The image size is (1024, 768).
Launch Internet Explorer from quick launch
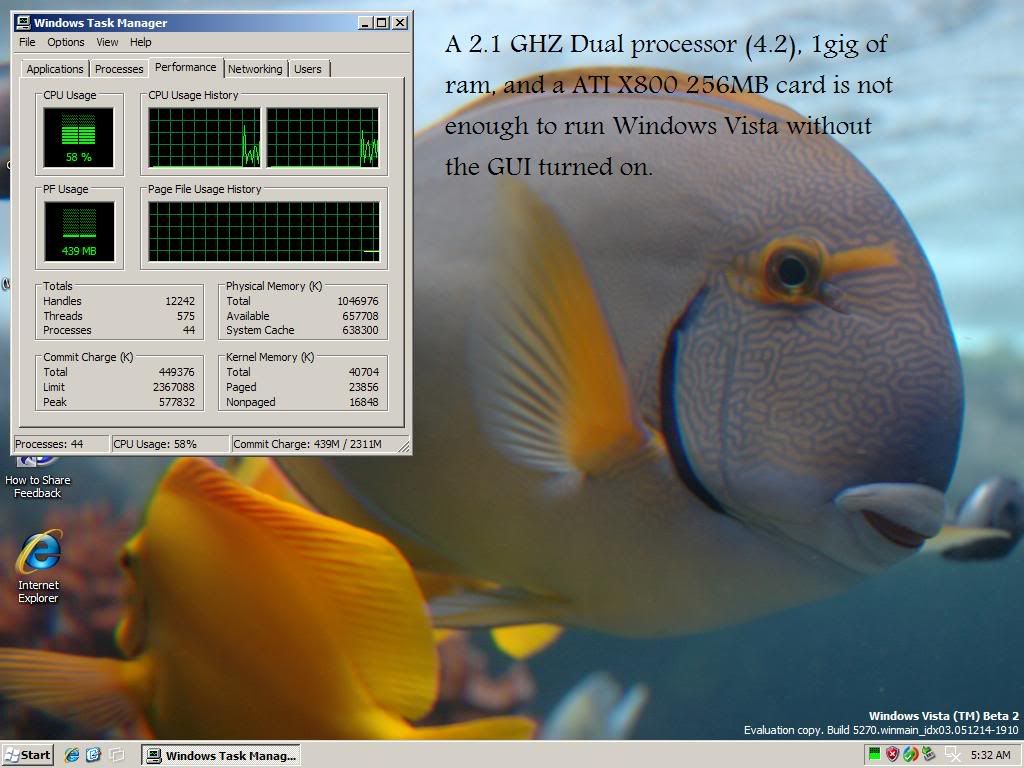pyautogui.click(x=72, y=755)
